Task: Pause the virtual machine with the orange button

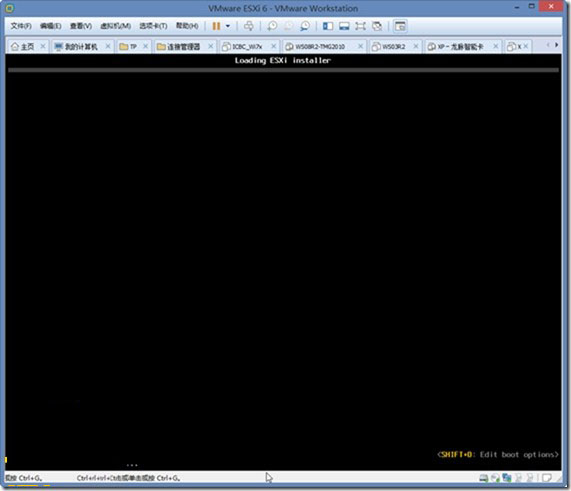Action: (216, 26)
